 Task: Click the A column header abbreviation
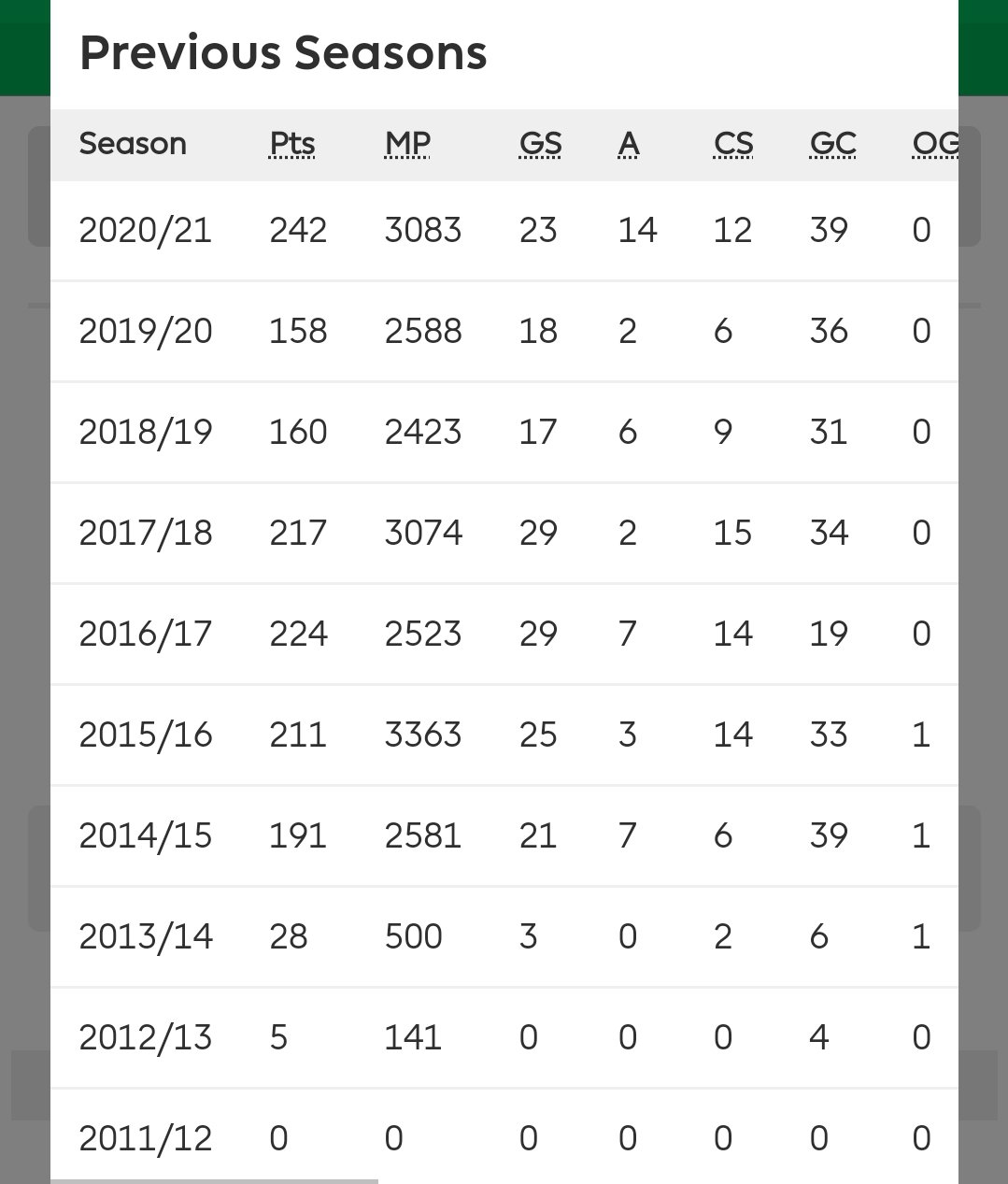point(629,144)
